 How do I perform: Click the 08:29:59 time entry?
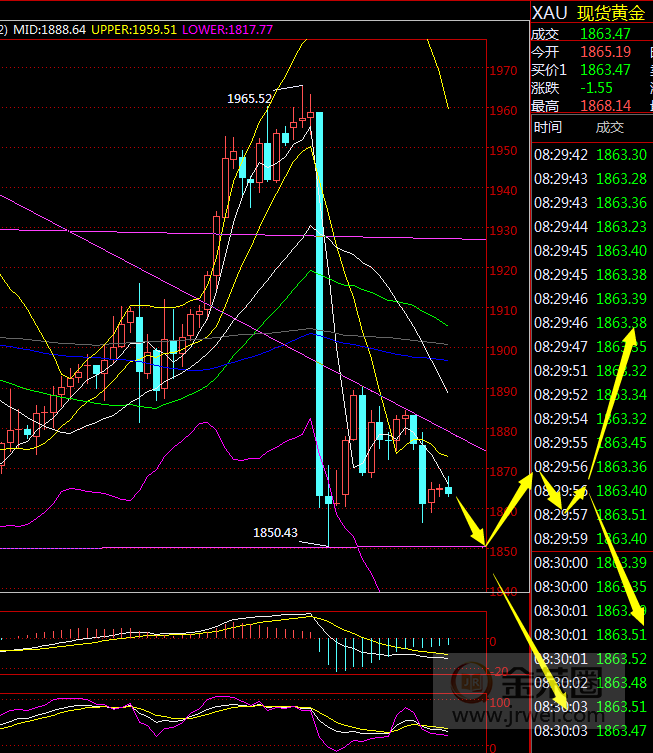pos(561,539)
